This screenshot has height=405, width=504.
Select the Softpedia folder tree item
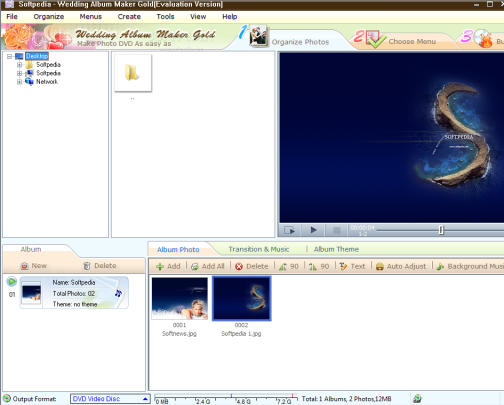(x=48, y=65)
